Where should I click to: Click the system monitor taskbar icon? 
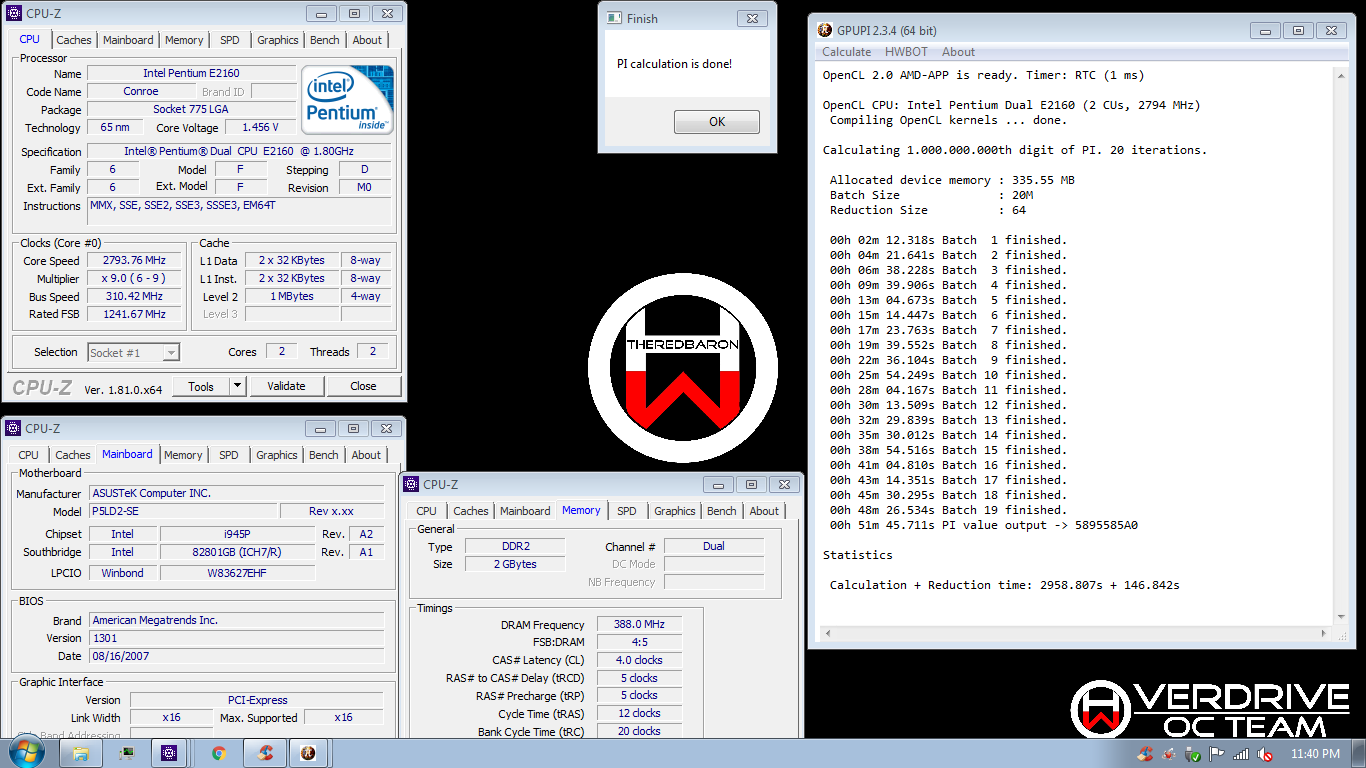[x=127, y=753]
